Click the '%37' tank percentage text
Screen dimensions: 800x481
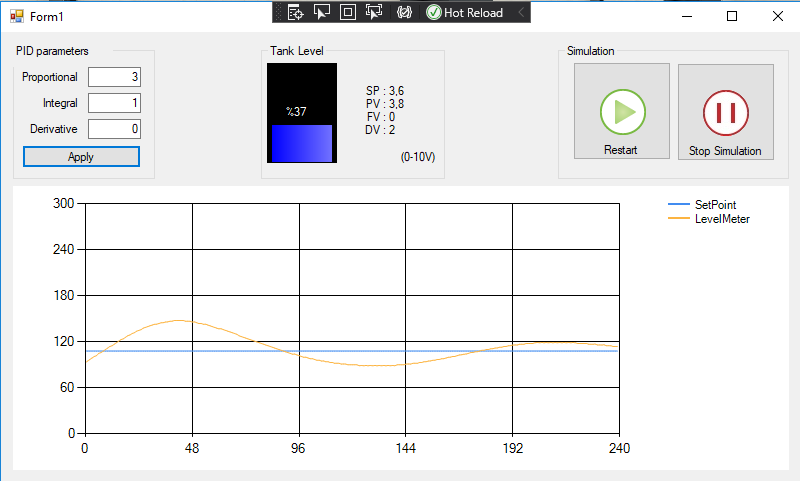[296, 112]
